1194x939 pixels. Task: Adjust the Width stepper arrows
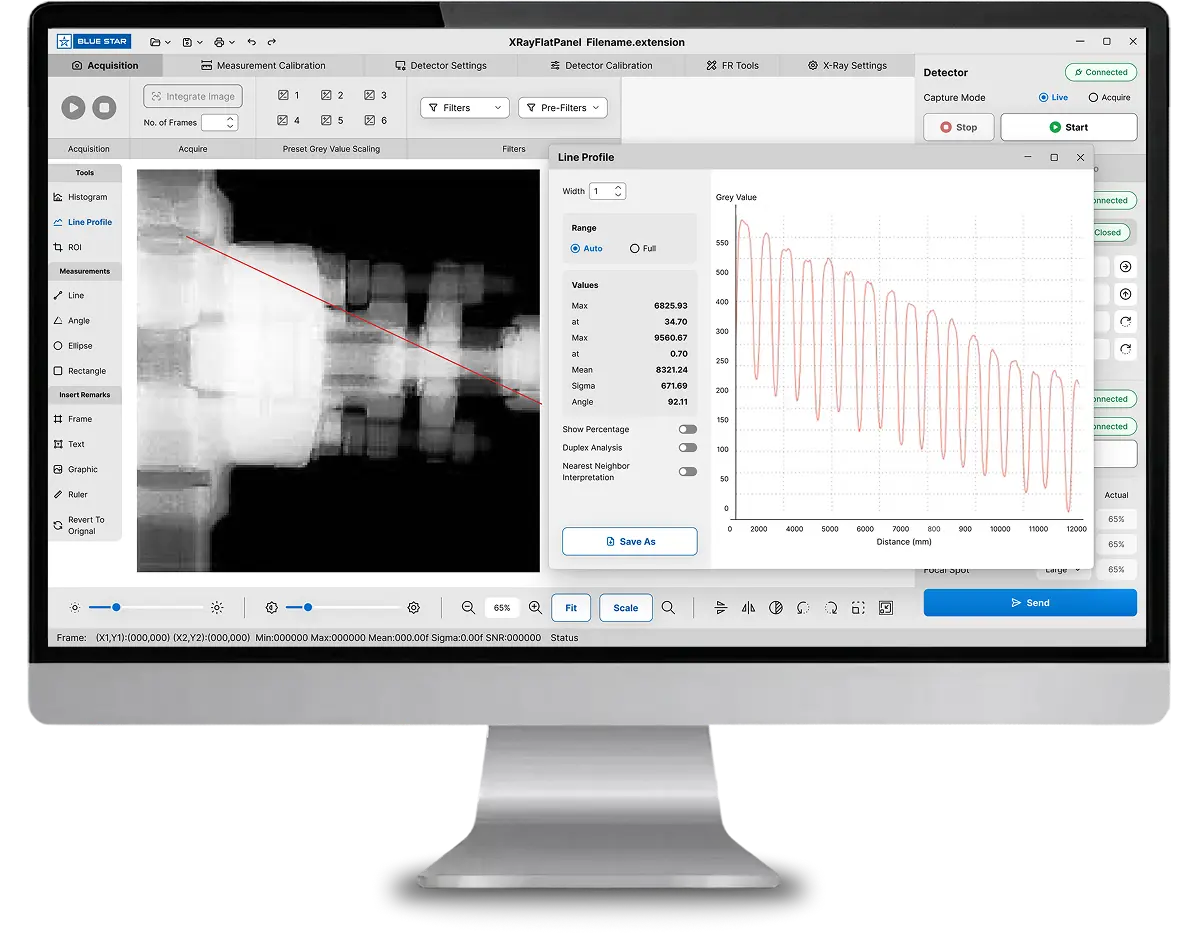[618, 191]
